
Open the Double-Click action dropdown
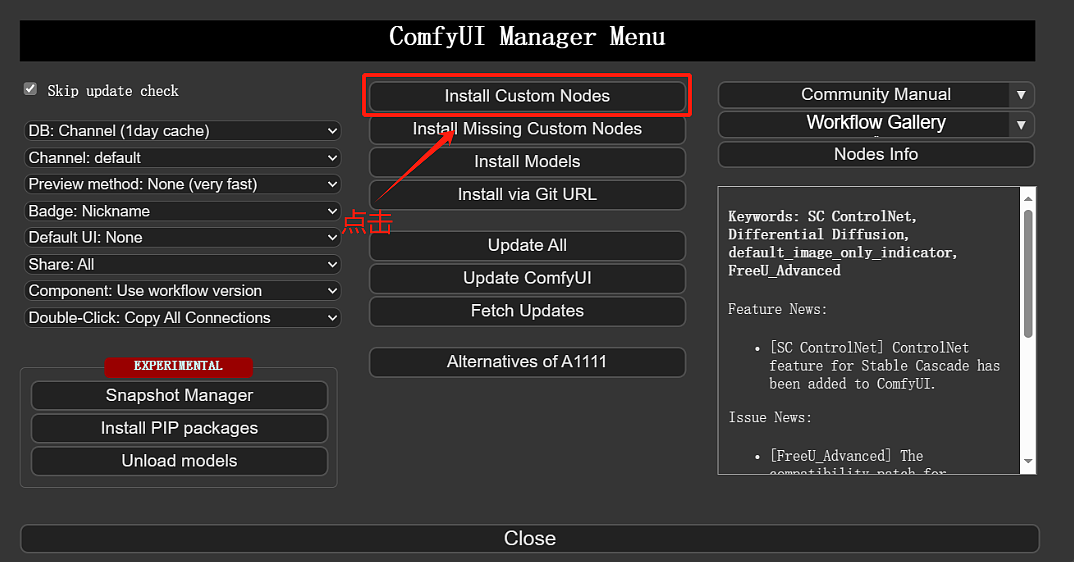point(182,318)
